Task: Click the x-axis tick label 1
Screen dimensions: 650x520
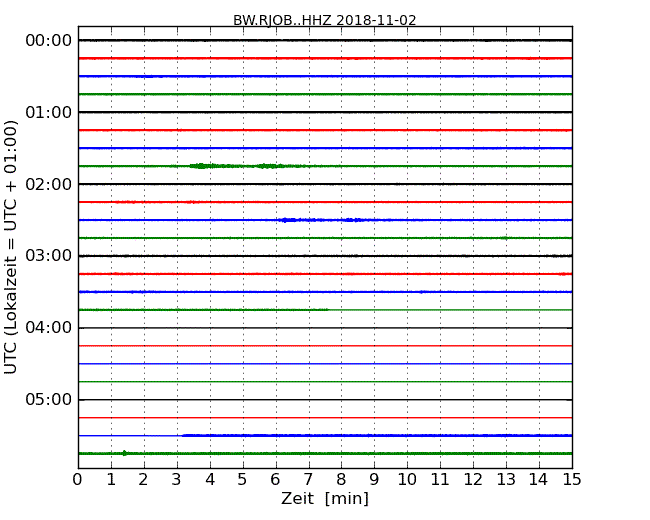Action: 111,479
